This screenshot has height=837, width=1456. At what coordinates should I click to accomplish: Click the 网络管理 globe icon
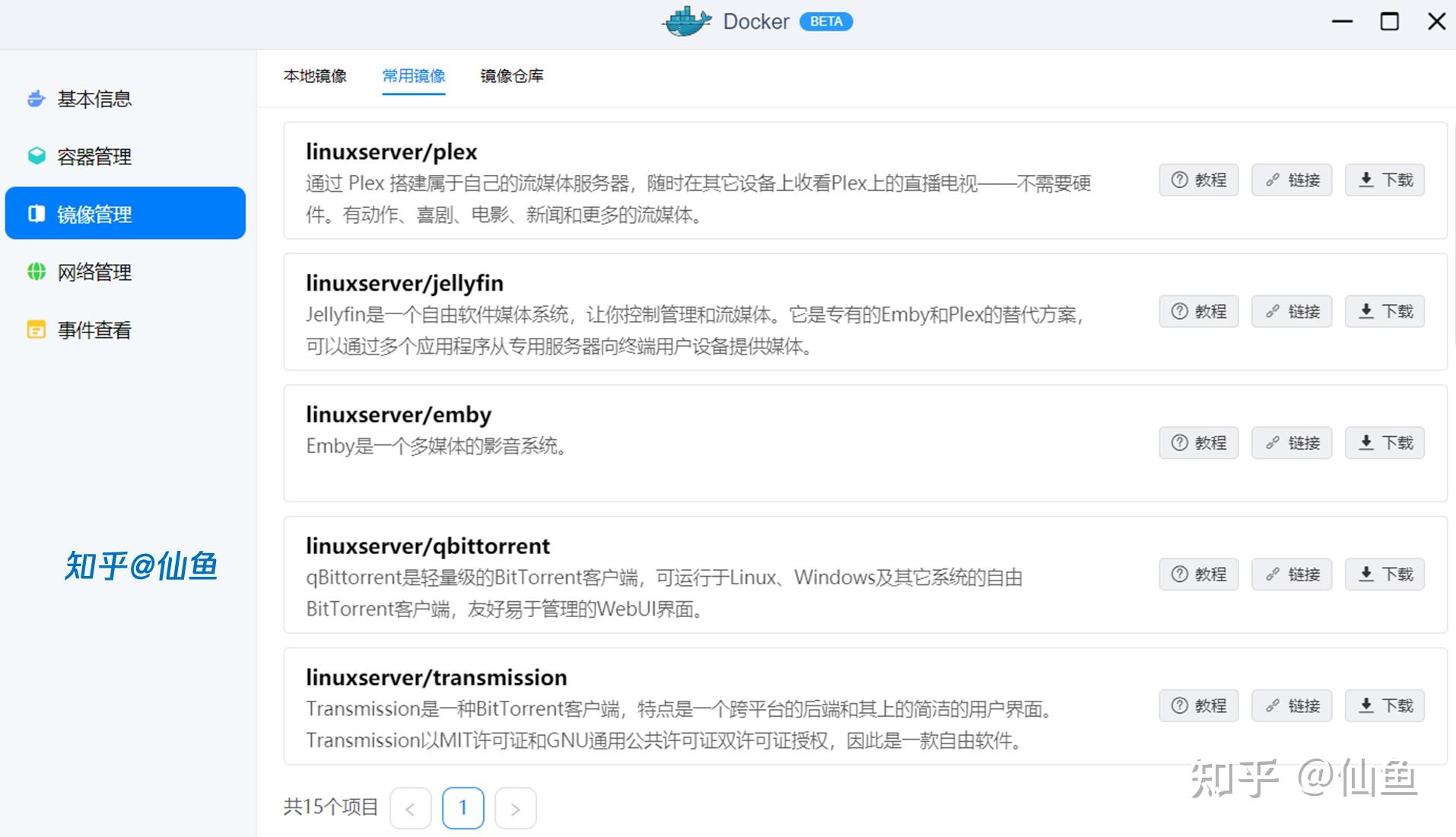(x=36, y=272)
